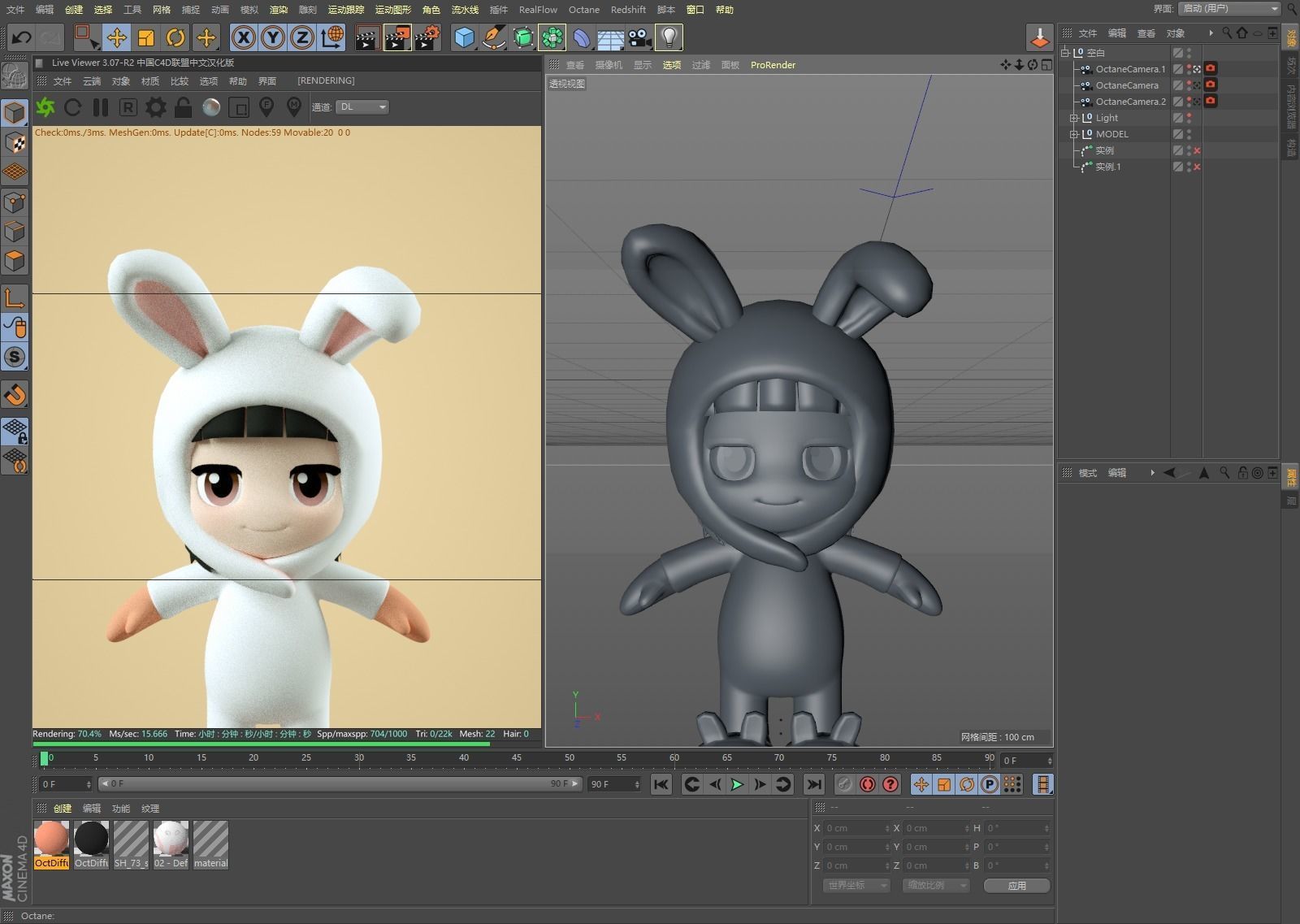
Task: Add a Floor environment object
Action: click(x=610, y=37)
